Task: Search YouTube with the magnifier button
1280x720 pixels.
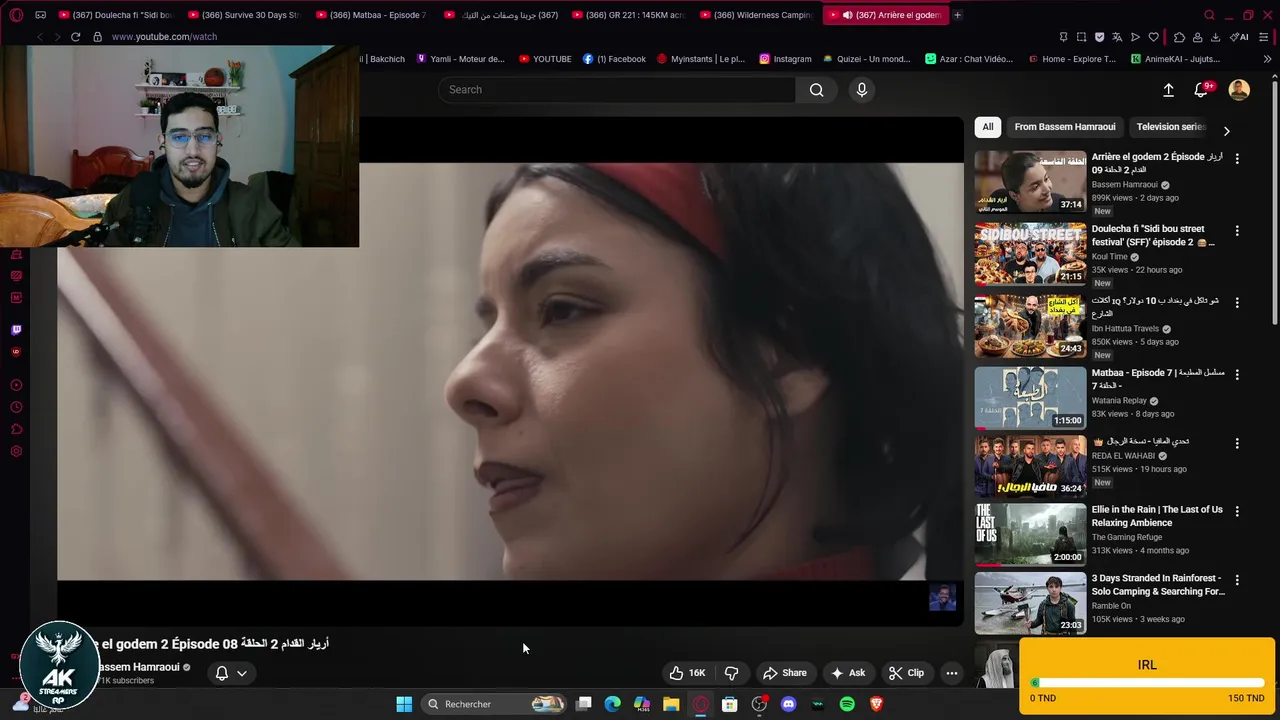Action: pos(817,90)
